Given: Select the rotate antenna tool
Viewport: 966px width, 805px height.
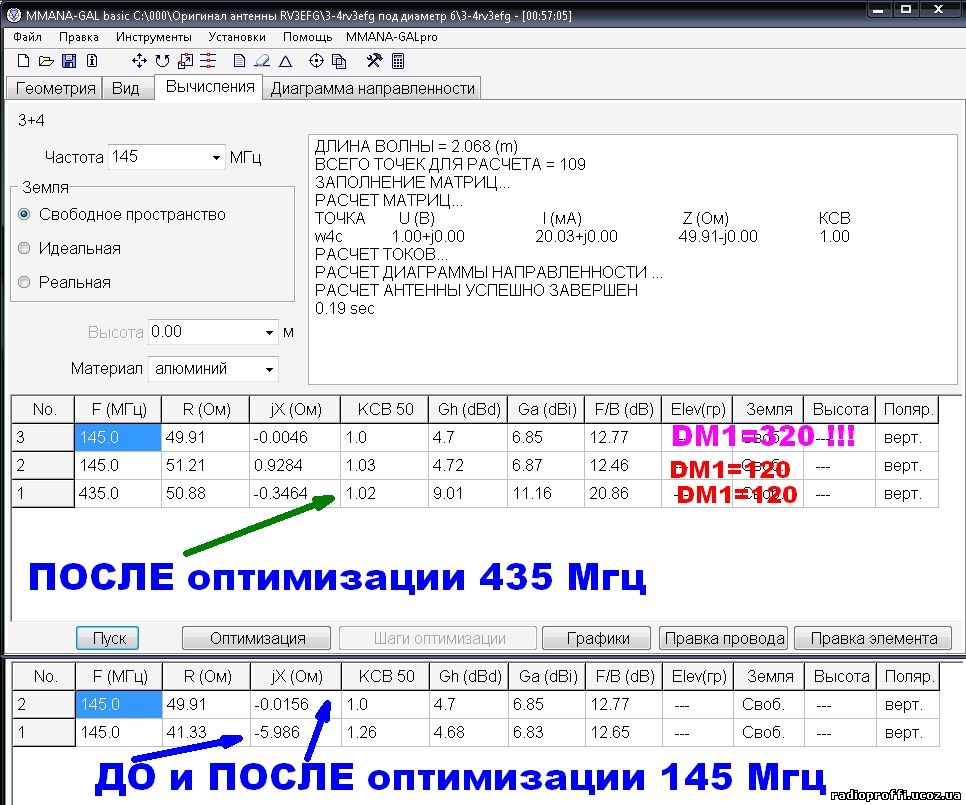Looking at the screenshot, I should click(x=162, y=60).
